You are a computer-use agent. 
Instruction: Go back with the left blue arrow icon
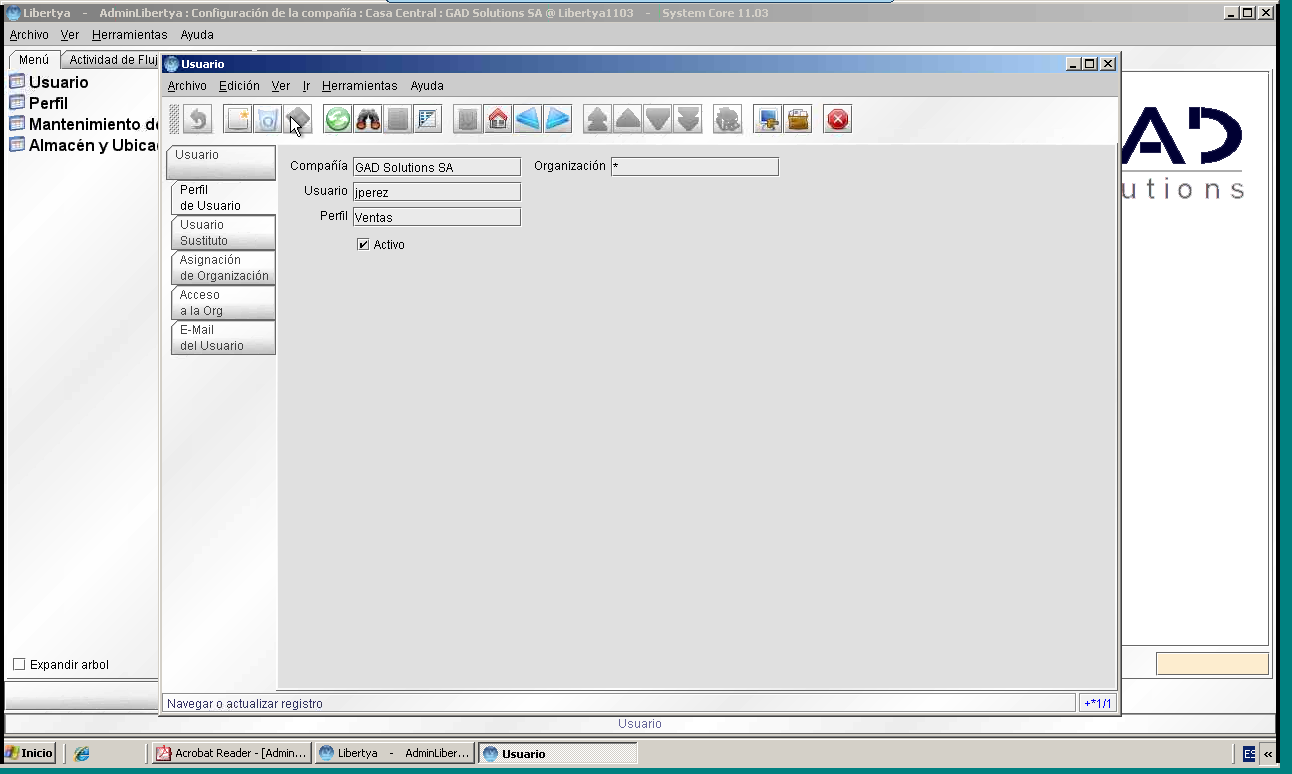(x=528, y=120)
